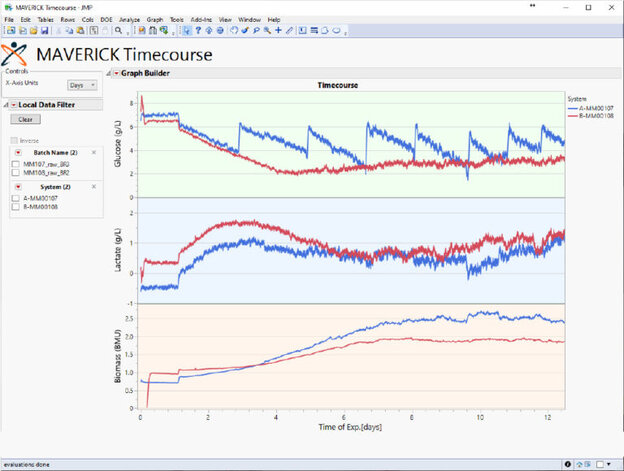Click the Glucose (g/L) axis label
Viewport: 624px width, 471px height.
point(117,144)
